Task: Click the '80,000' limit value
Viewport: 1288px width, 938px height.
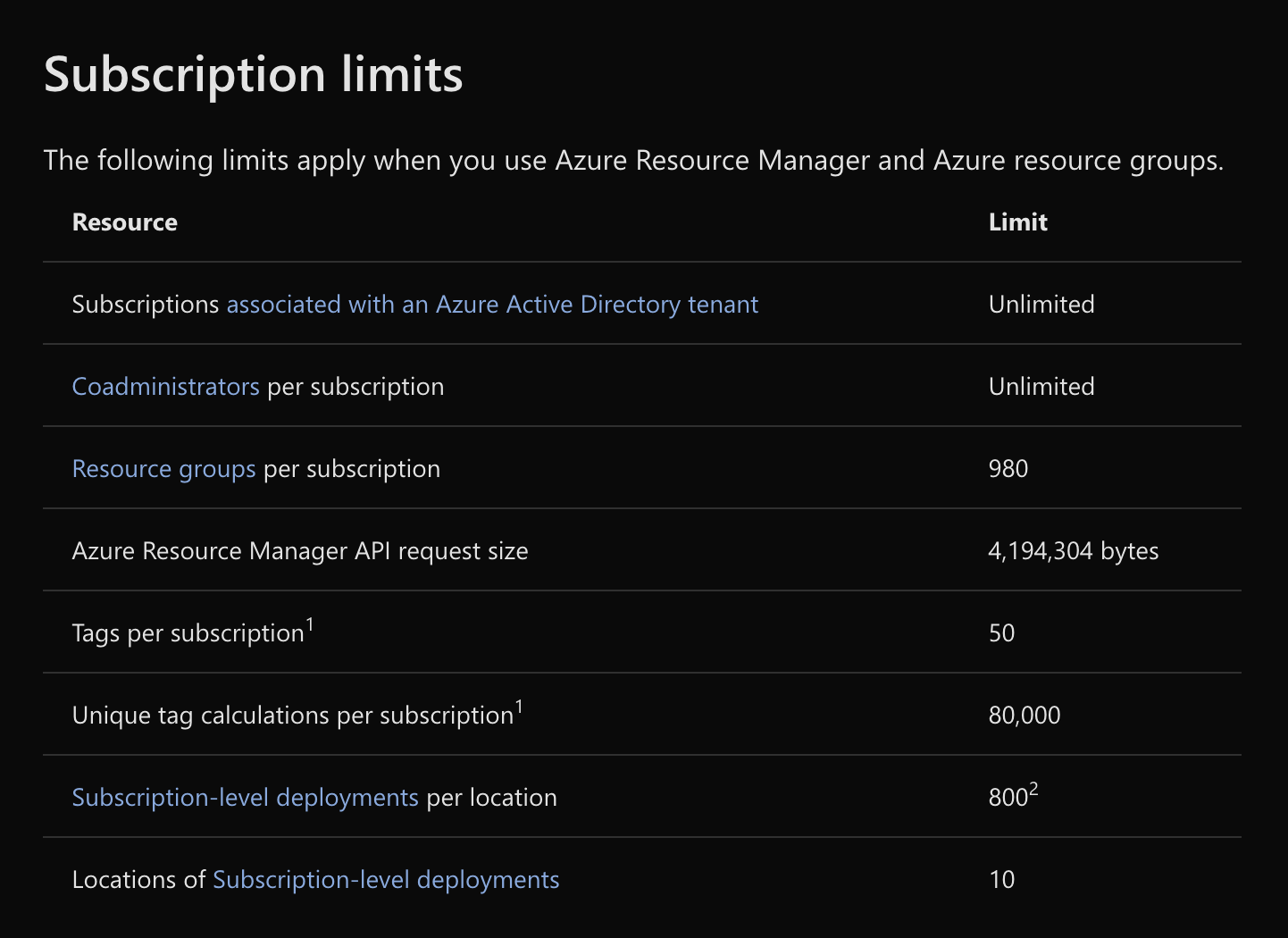Action: tap(1025, 716)
